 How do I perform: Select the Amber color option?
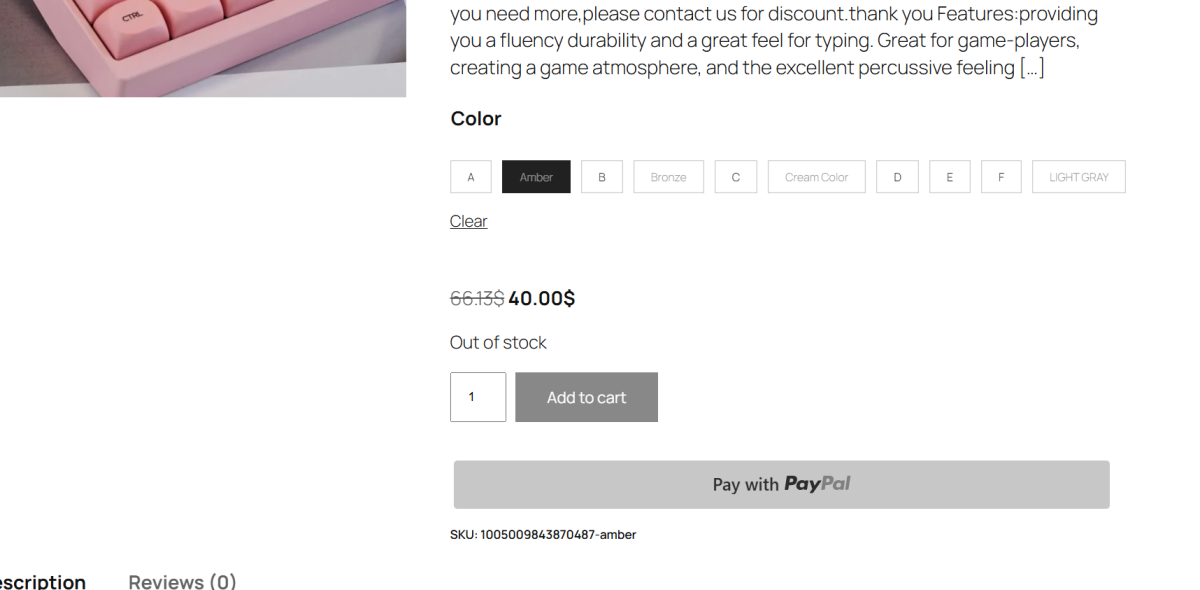click(536, 177)
